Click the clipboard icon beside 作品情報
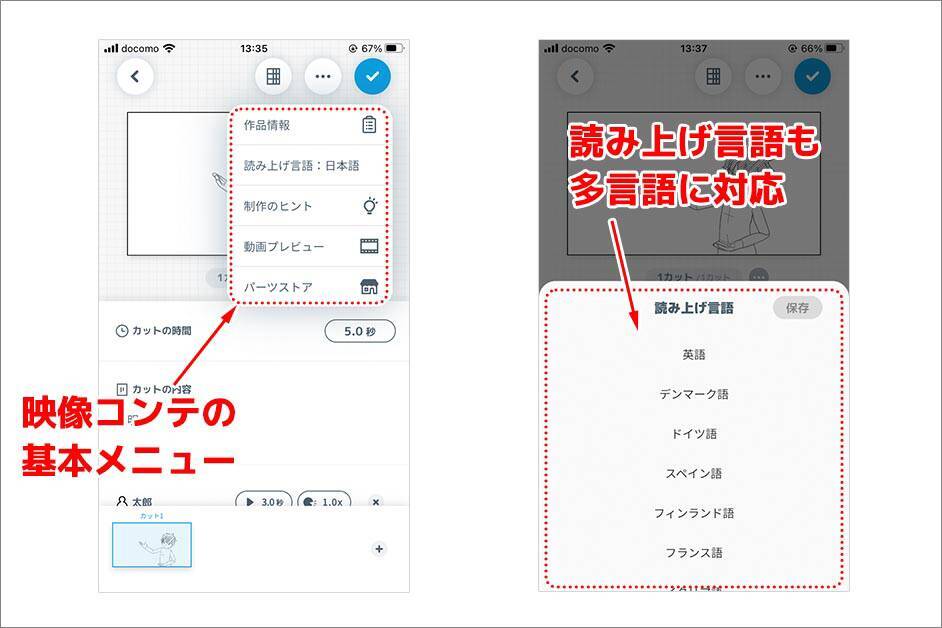The height and width of the screenshot is (628, 942). tap(369, 124)
